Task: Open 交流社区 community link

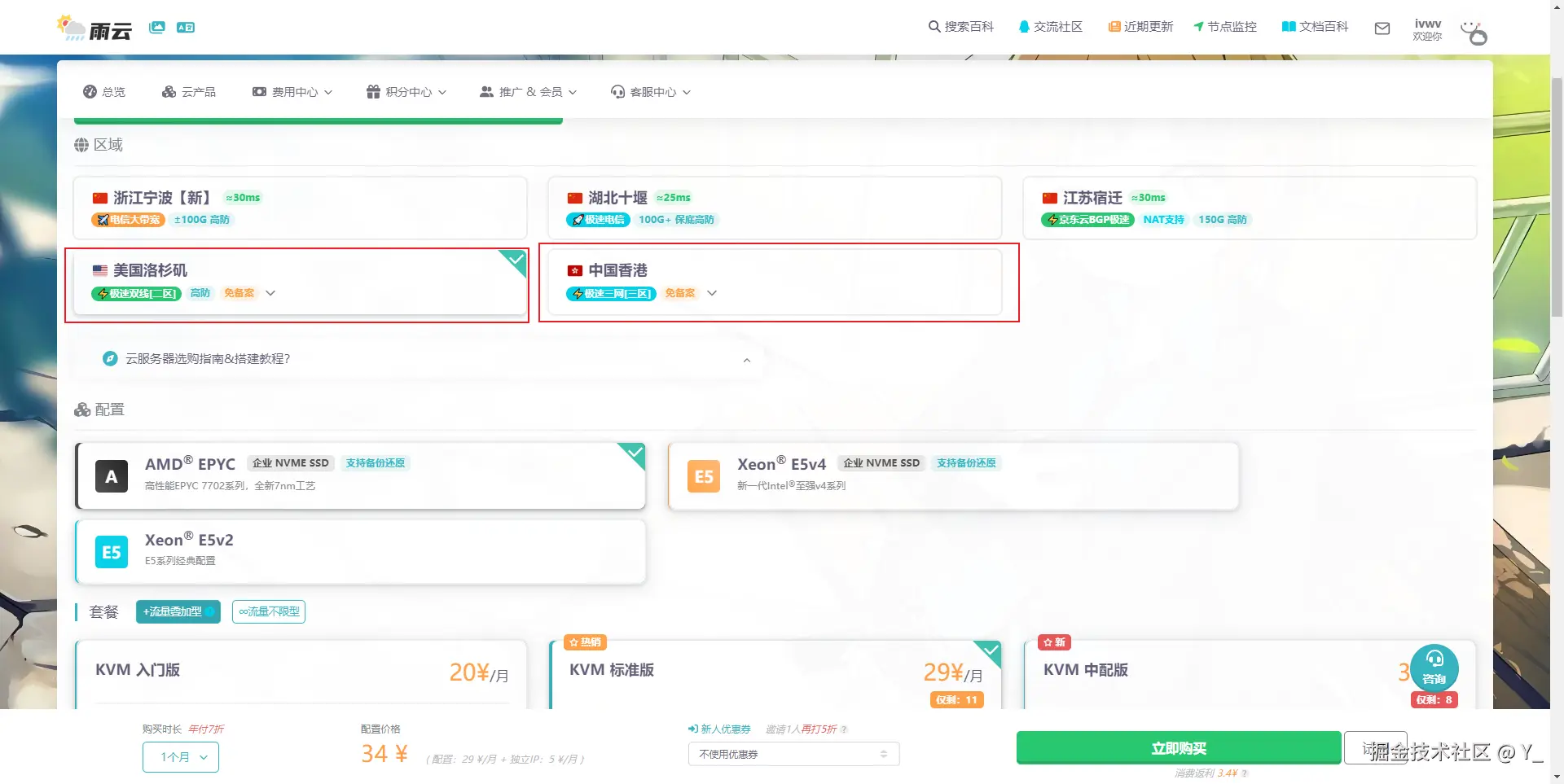Action: 1051,27
